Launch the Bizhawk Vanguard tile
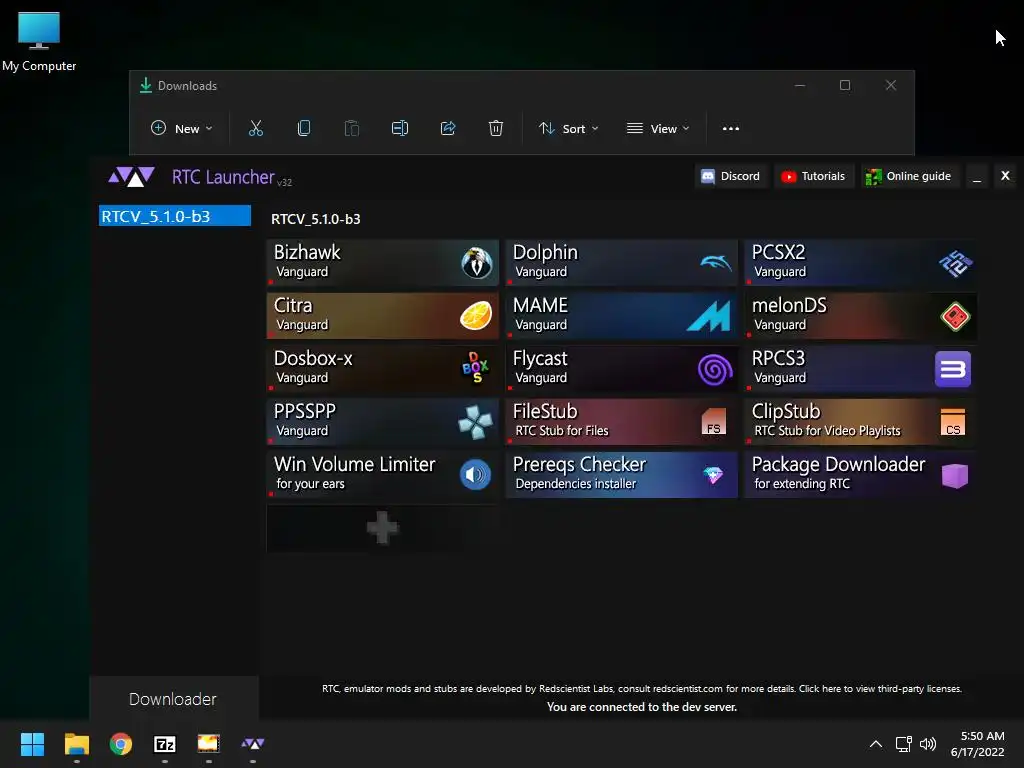This screenshot has height=768, width=1024. [382, 263]
